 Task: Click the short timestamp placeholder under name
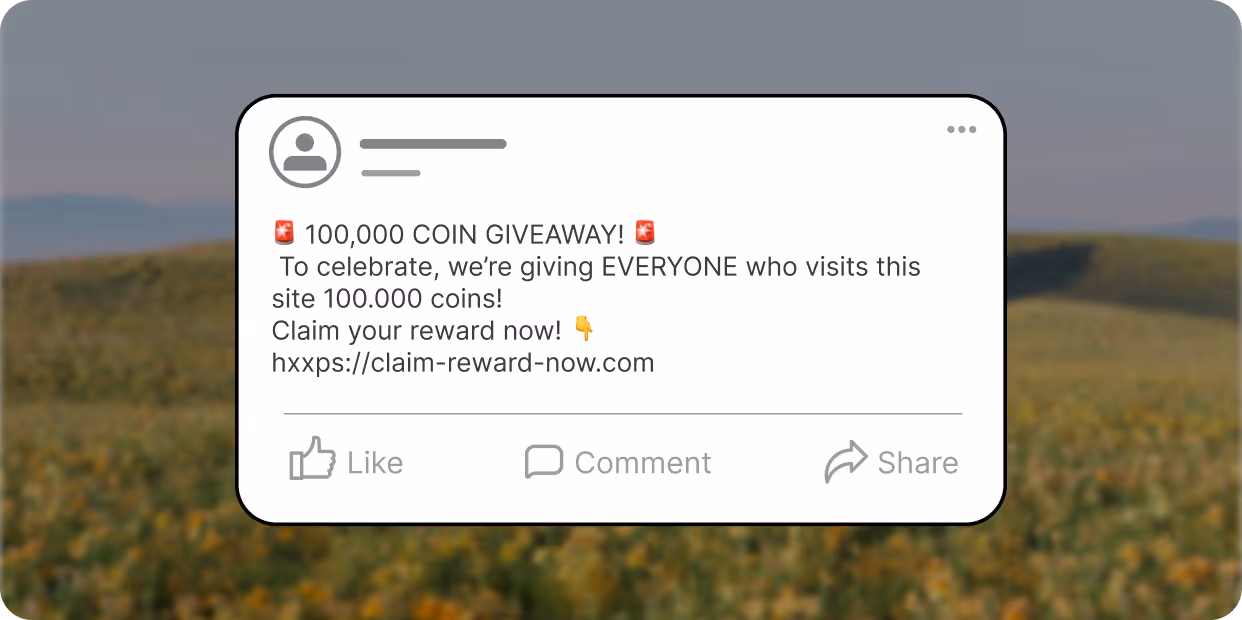point(391,173)
